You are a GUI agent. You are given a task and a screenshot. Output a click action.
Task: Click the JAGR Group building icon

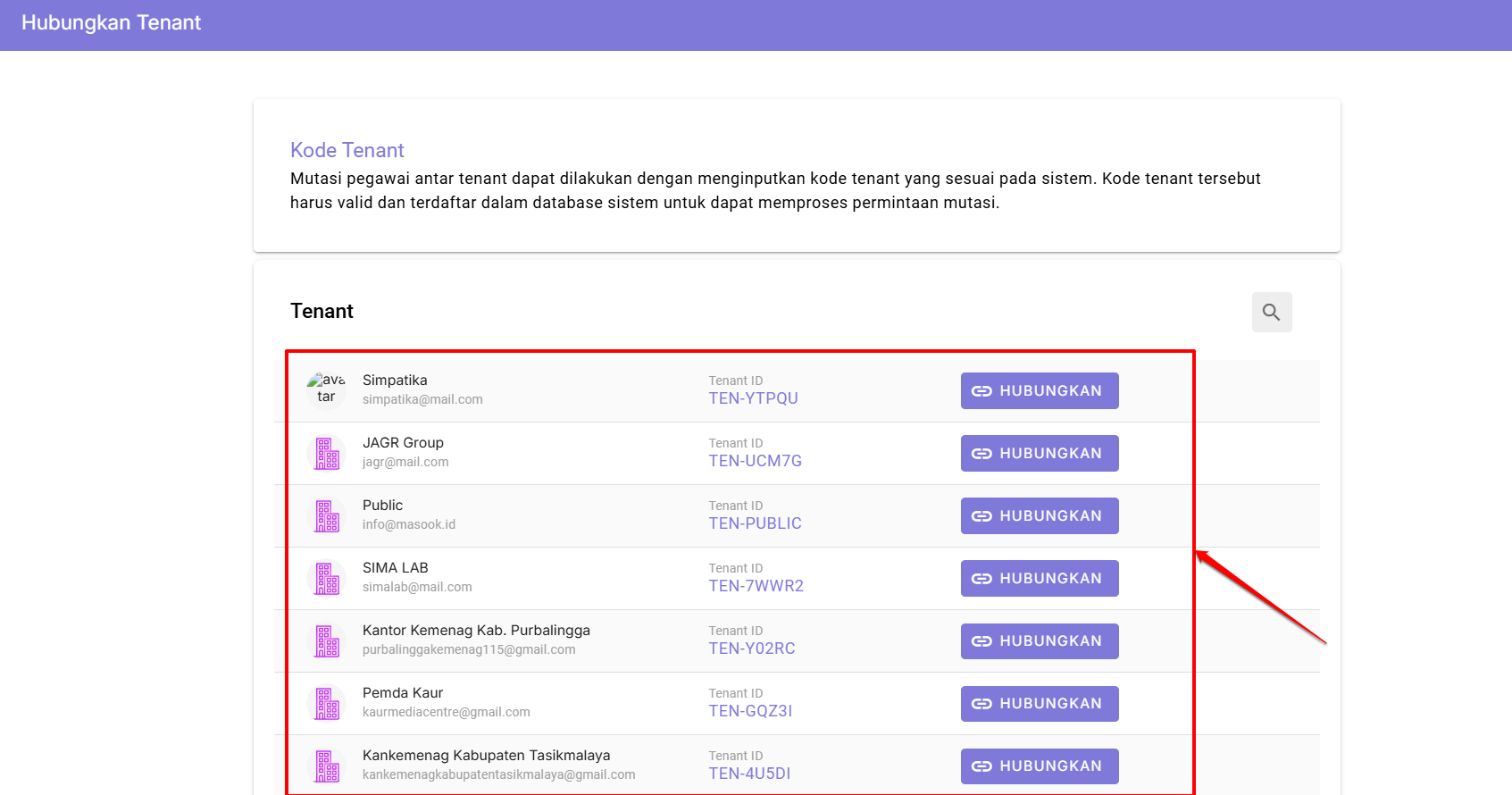[327, 453]
